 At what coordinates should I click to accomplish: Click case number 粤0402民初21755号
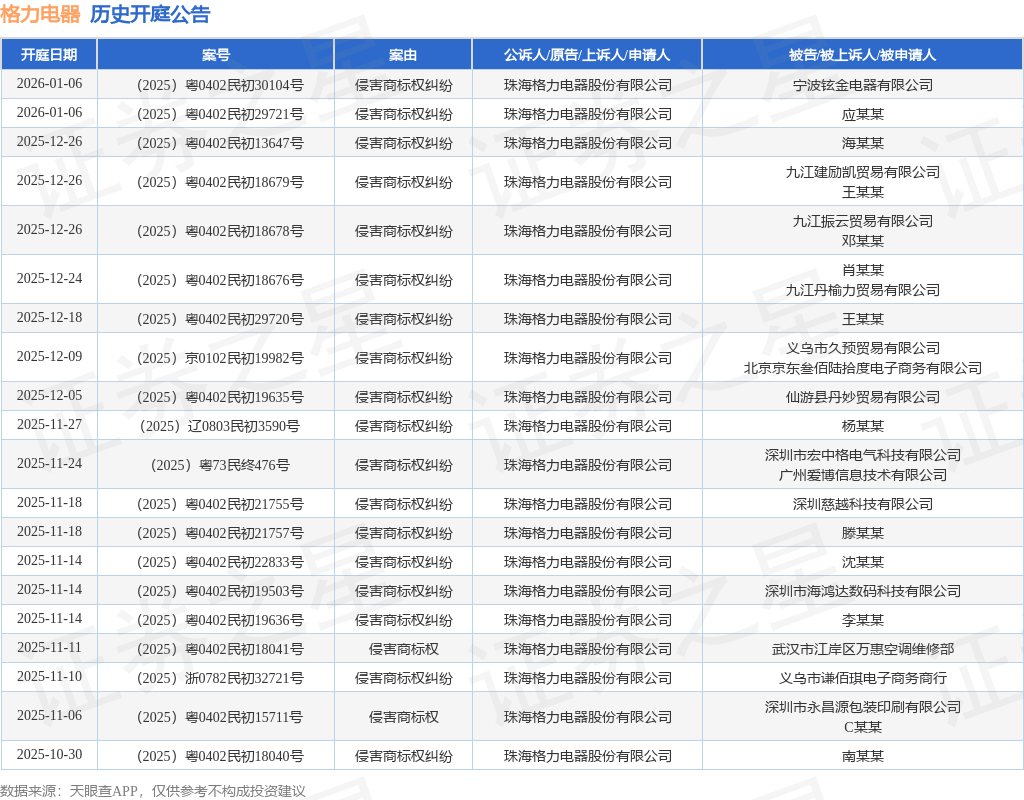pyautogui.click(x=244, y=504)
